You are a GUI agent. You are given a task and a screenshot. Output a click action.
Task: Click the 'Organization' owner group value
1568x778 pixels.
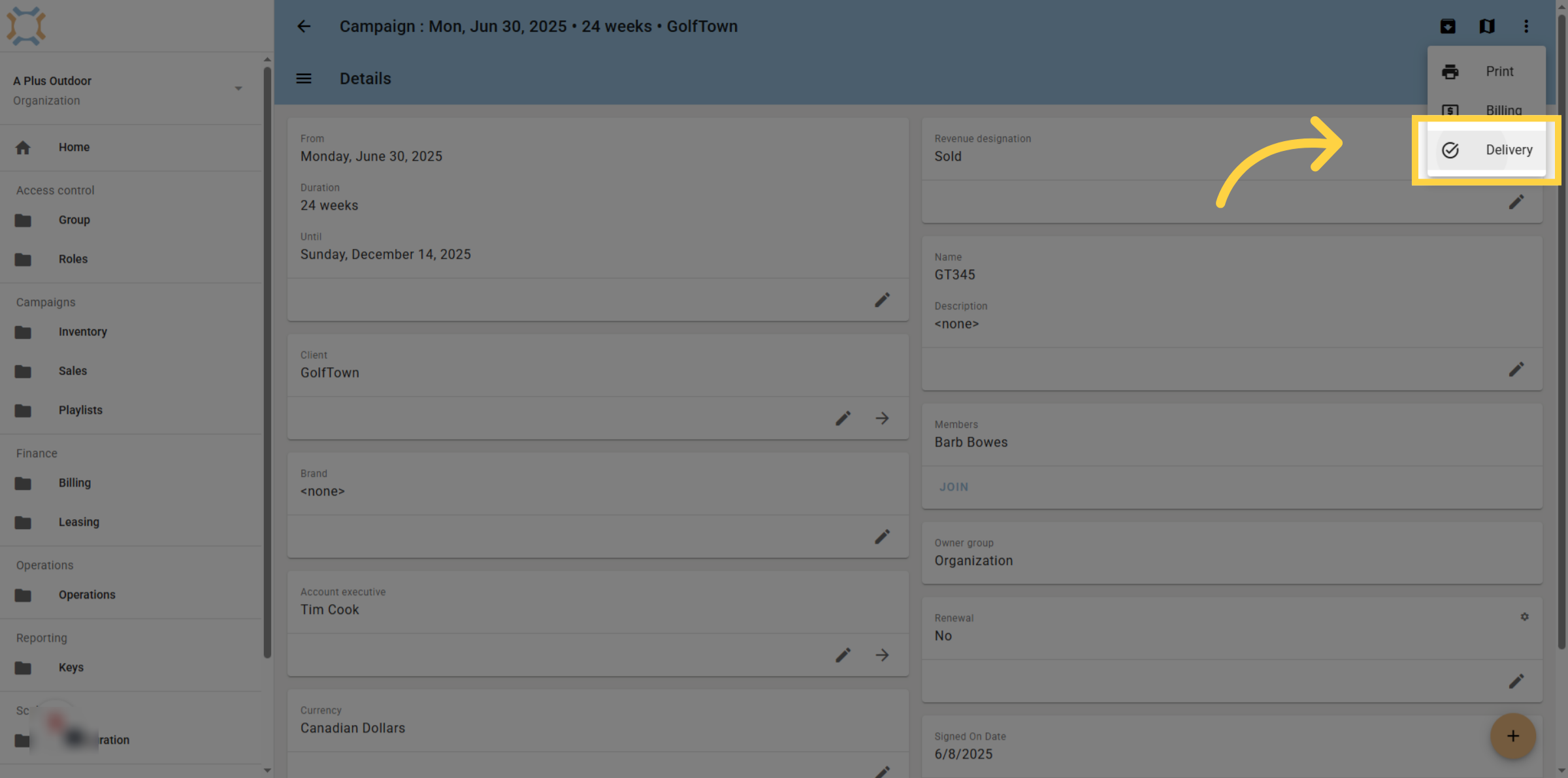[973, 561]
